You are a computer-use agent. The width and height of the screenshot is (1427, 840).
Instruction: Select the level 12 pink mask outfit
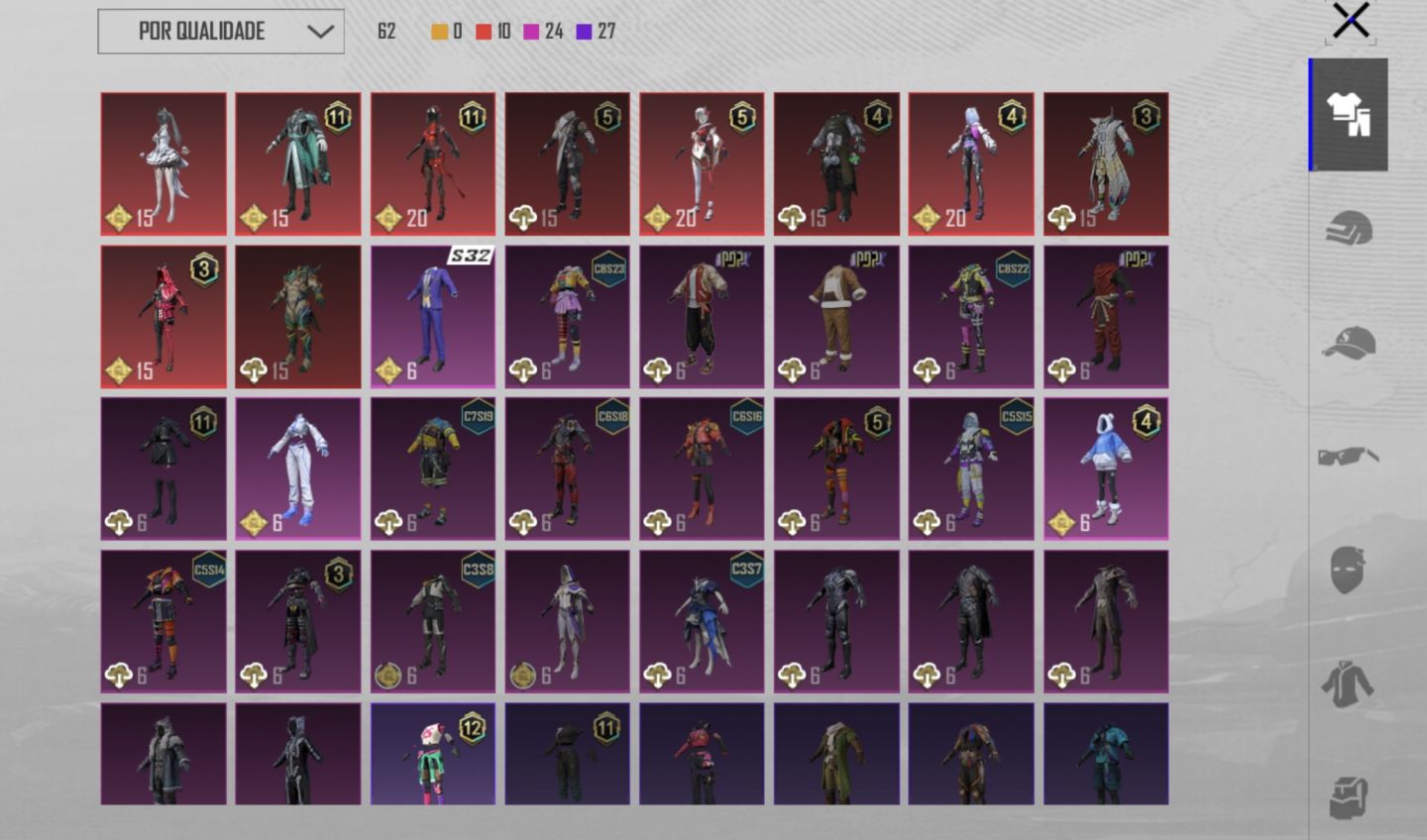click(433, 754)
